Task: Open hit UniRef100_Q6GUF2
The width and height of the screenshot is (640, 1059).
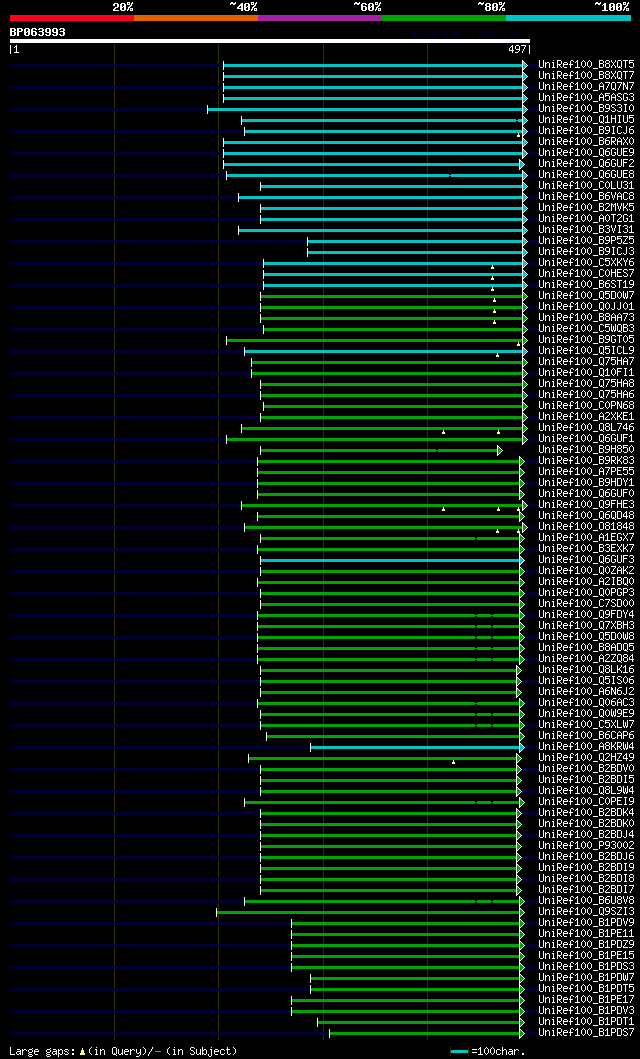Action: pyautogui.click(x=587, y=163)
